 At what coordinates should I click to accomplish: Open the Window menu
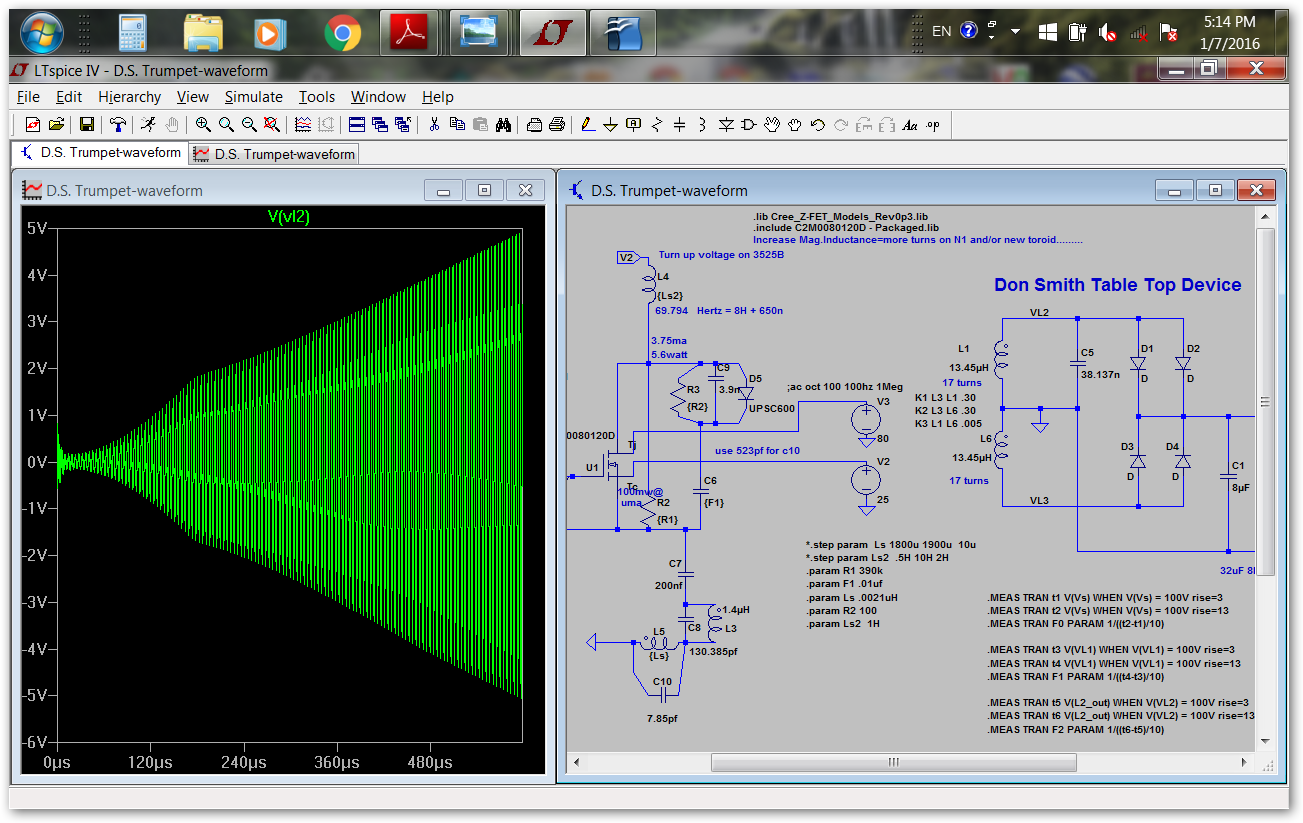coord(378,97)
